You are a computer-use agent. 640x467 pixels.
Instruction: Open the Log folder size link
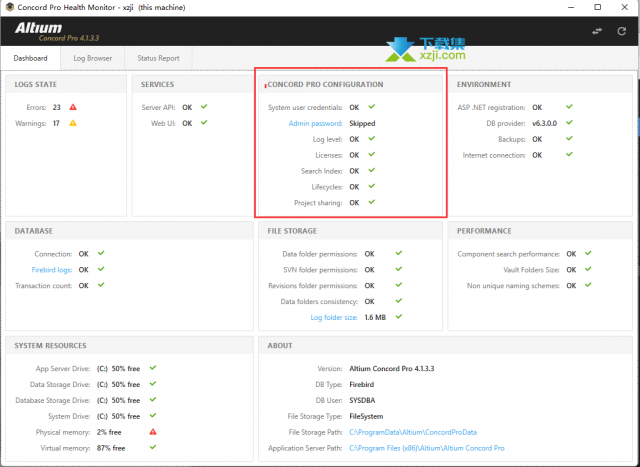tap(334, 318)
